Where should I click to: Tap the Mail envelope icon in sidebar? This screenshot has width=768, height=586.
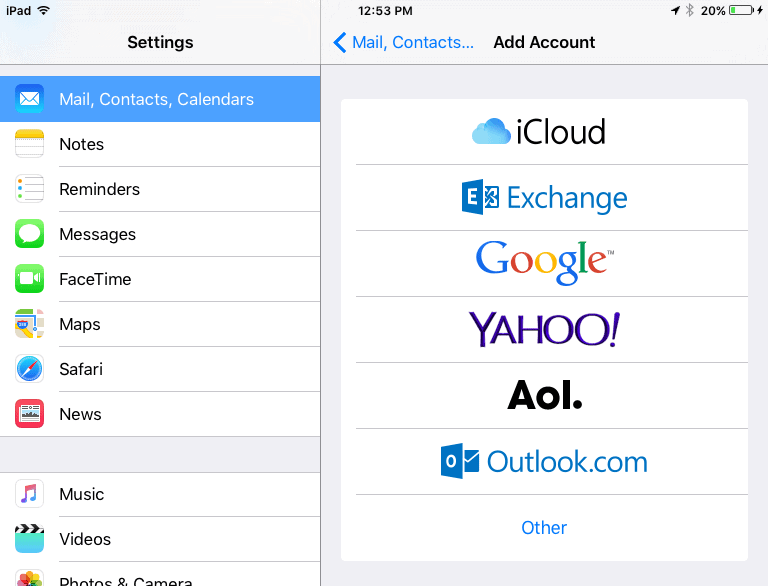pos(29,99)
